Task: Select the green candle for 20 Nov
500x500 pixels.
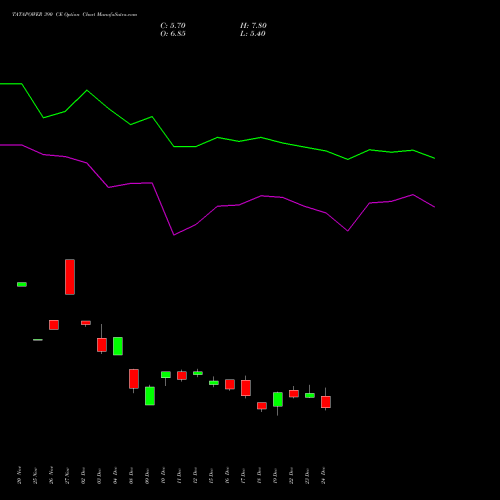Action: 22,284
